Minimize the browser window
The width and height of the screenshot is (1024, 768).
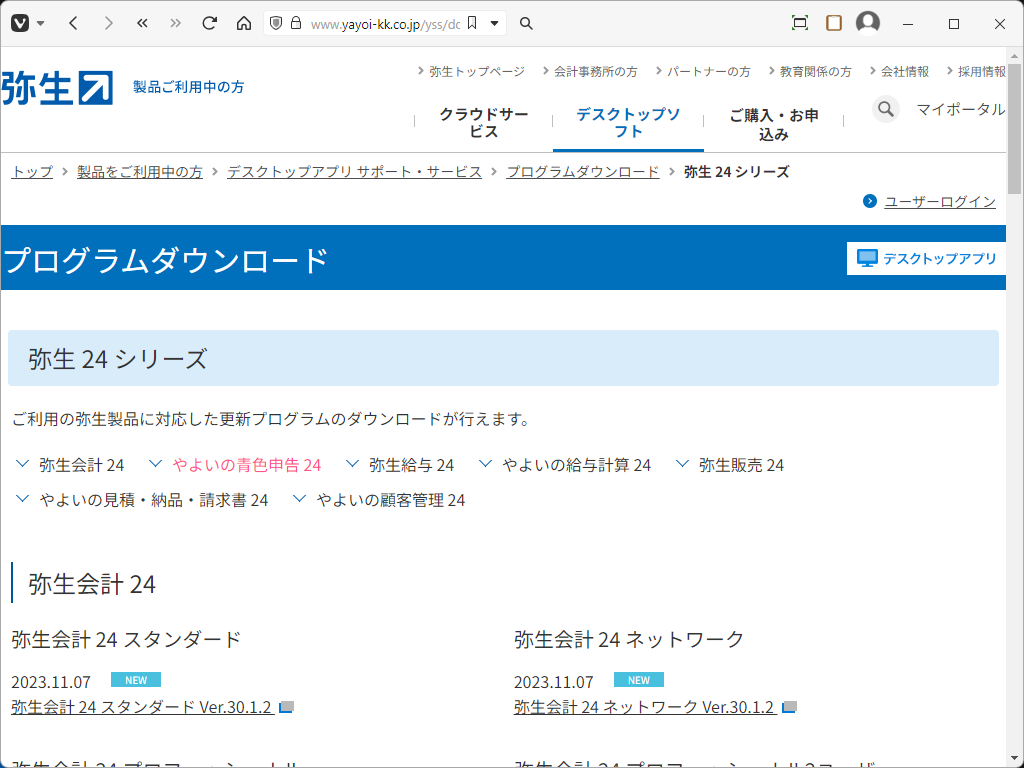pyautogui.click(x=908, y=24)
